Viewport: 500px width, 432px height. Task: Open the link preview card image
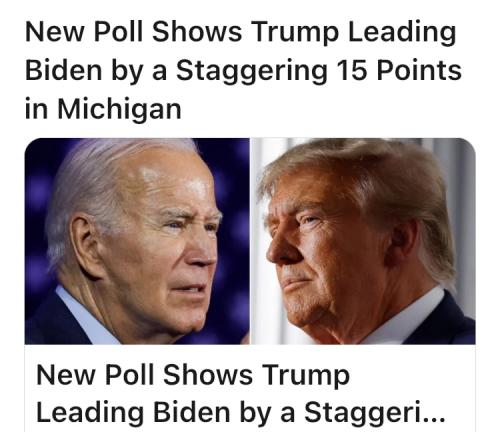pos(250,241)
